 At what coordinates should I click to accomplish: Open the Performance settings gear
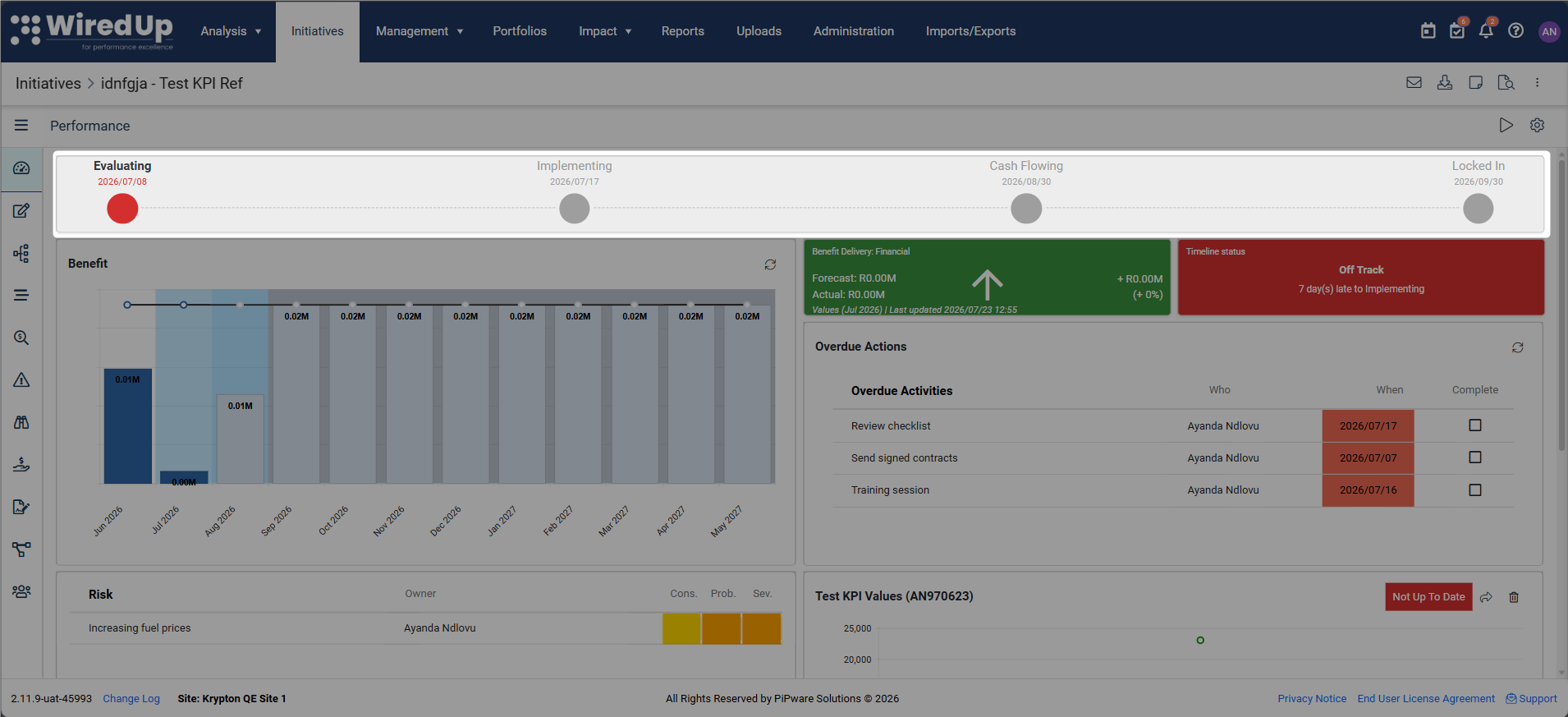pos(1537,125)
